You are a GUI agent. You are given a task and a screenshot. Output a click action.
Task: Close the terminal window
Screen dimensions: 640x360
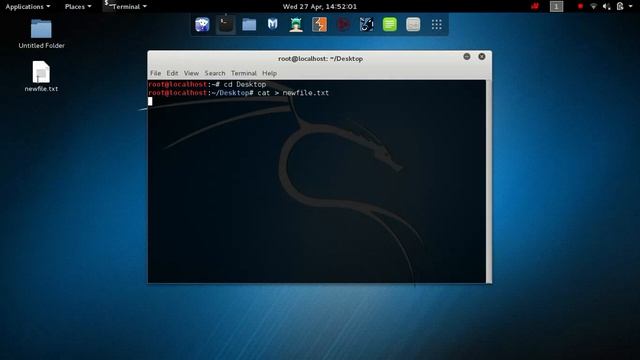click(x=482, y=57)
